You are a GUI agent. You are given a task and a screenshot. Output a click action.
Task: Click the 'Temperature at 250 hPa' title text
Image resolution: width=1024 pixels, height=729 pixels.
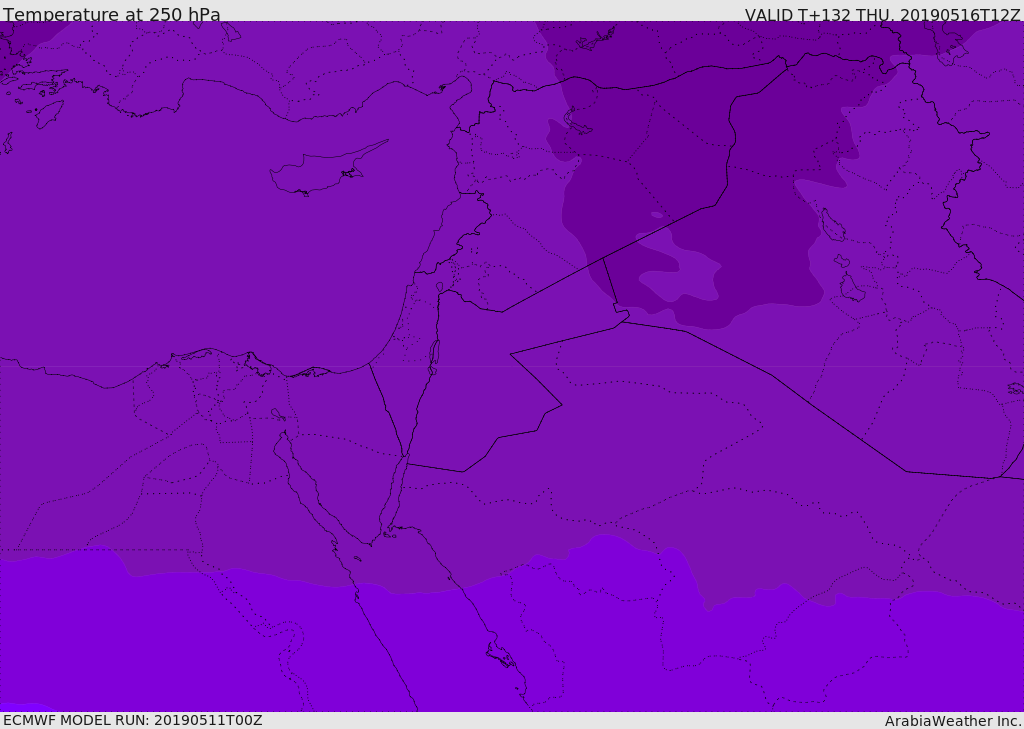click(112, 14)
